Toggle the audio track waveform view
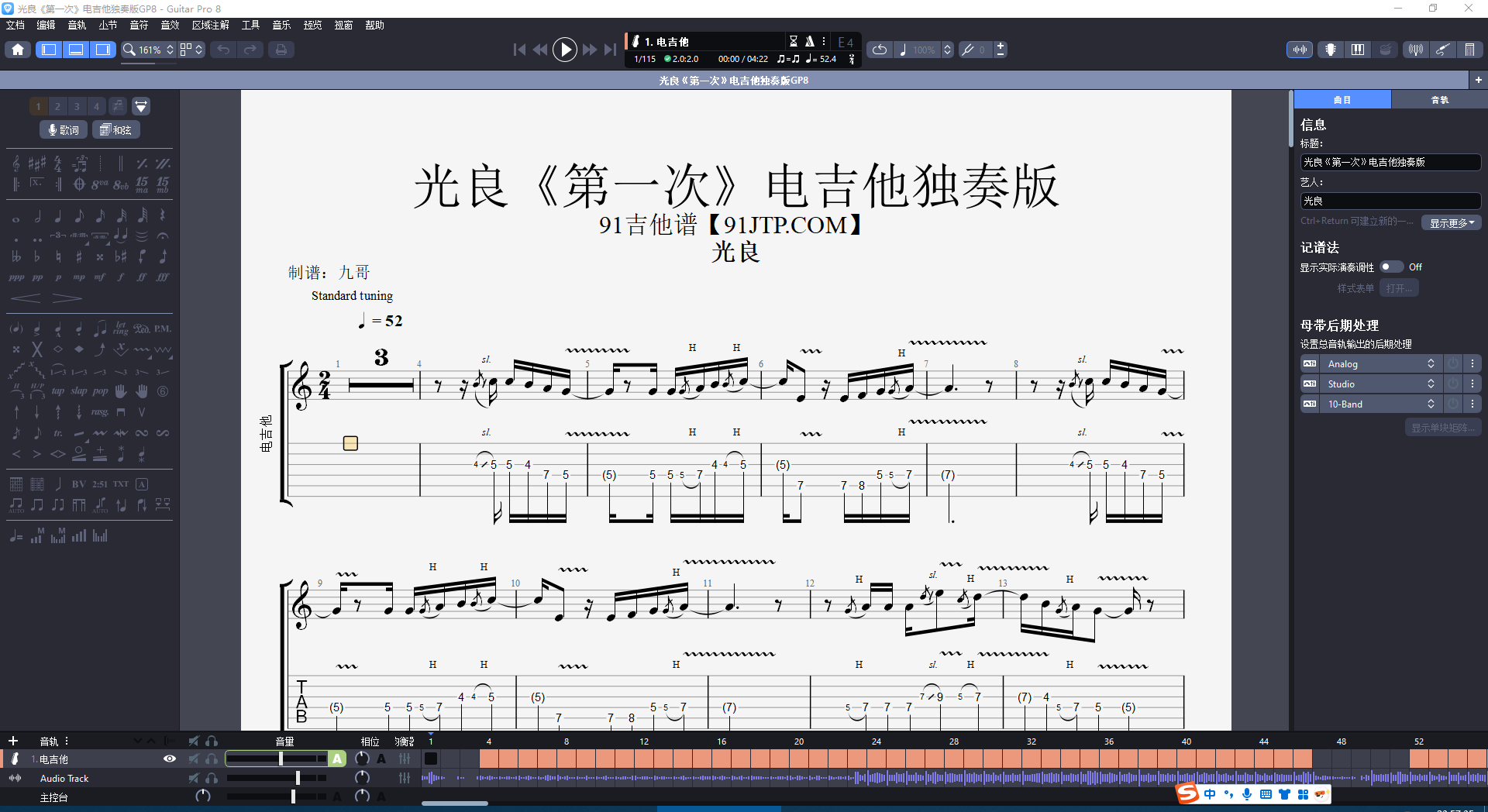The width and height of the screenshot is (1488, 812). coord(1300,50)
